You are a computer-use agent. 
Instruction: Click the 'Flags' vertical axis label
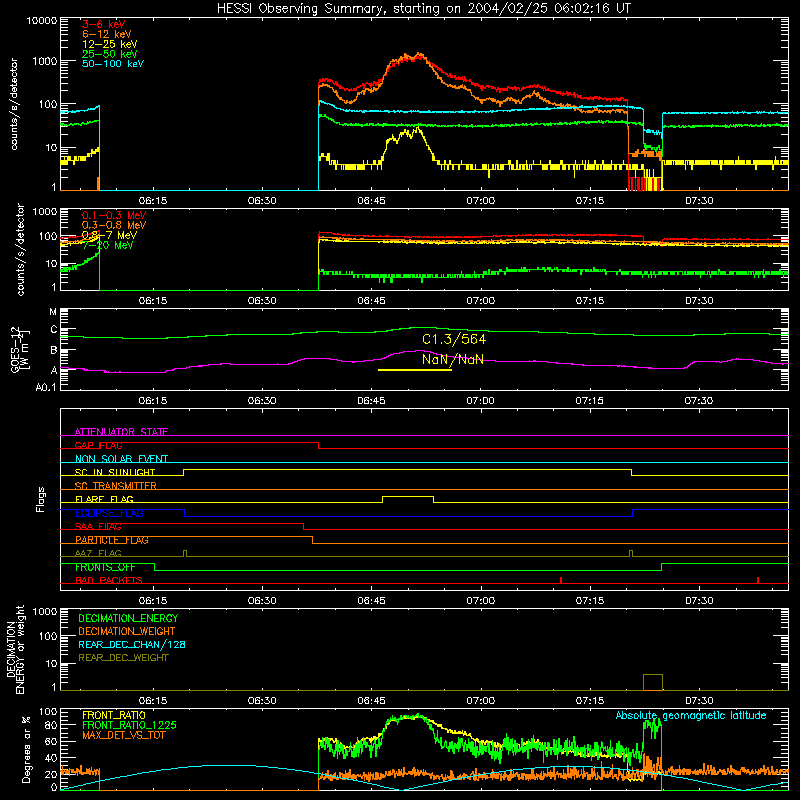[41, 499]
